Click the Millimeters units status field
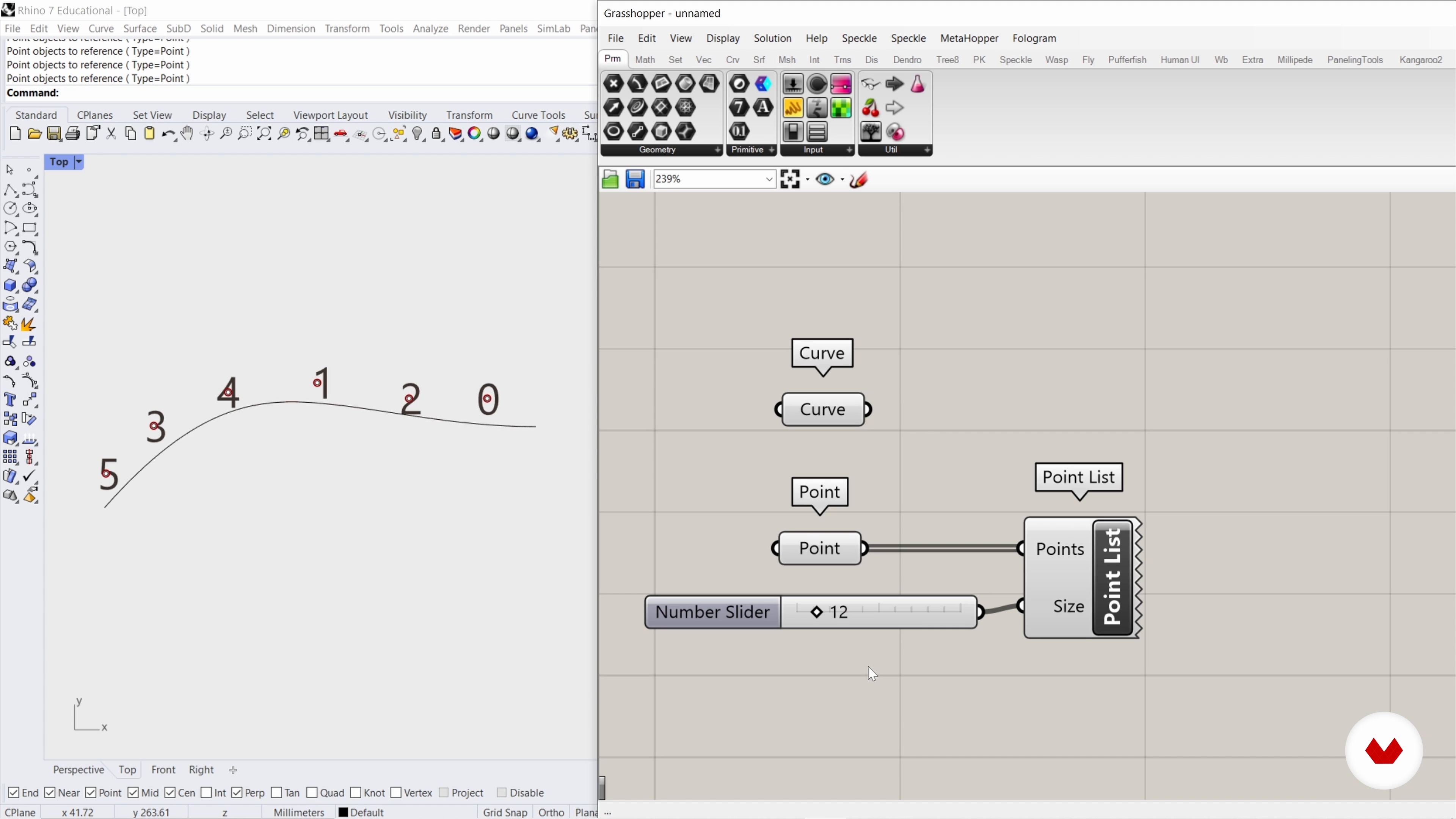The height and width of the screenshot is (819, 1456). (299, 812)
